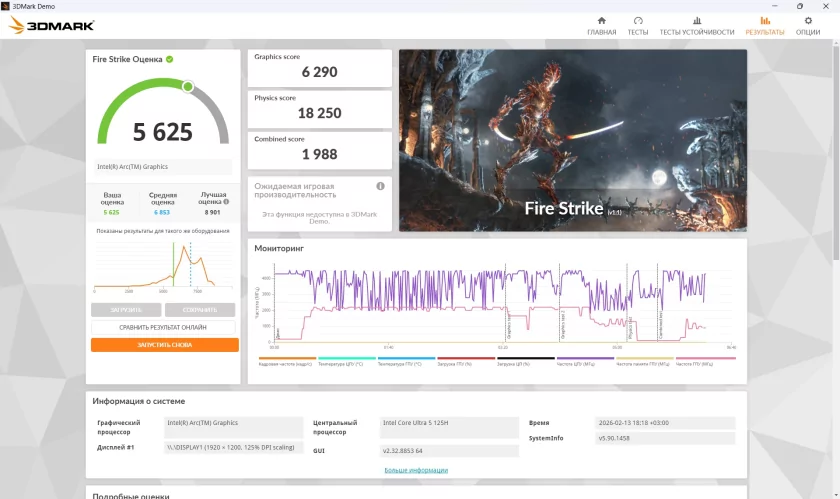Switch to the Результаты tab
This screenshot has width=840, height=499.
pyautogui.click(x=765, y=25)
